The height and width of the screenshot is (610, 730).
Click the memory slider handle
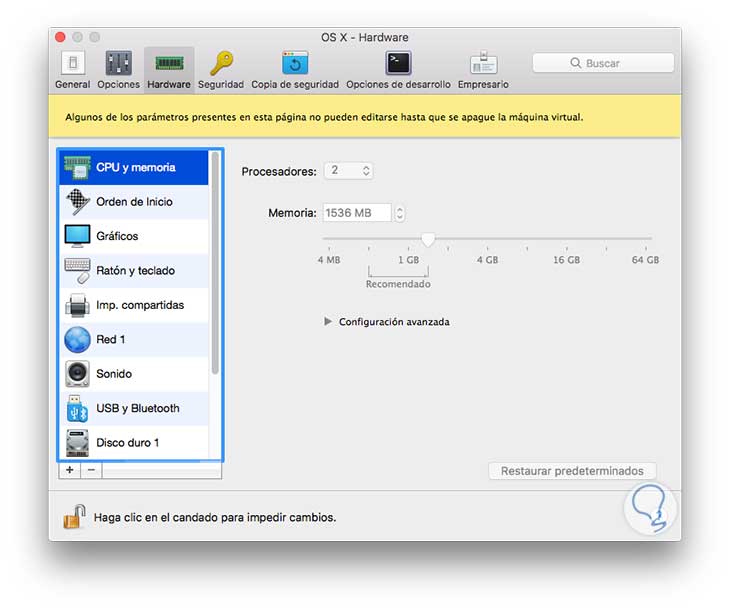tap(428, 239)
